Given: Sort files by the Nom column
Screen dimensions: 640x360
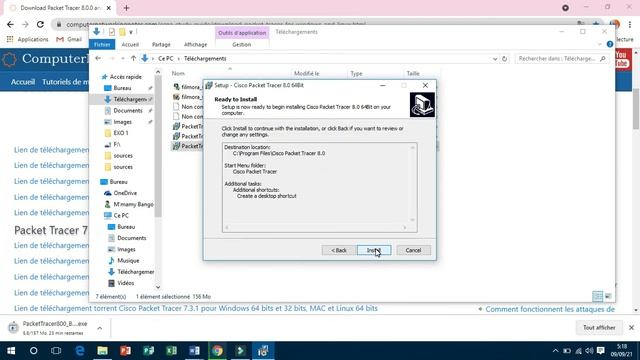Looking at the screenshot, I should tap(178, 73).
